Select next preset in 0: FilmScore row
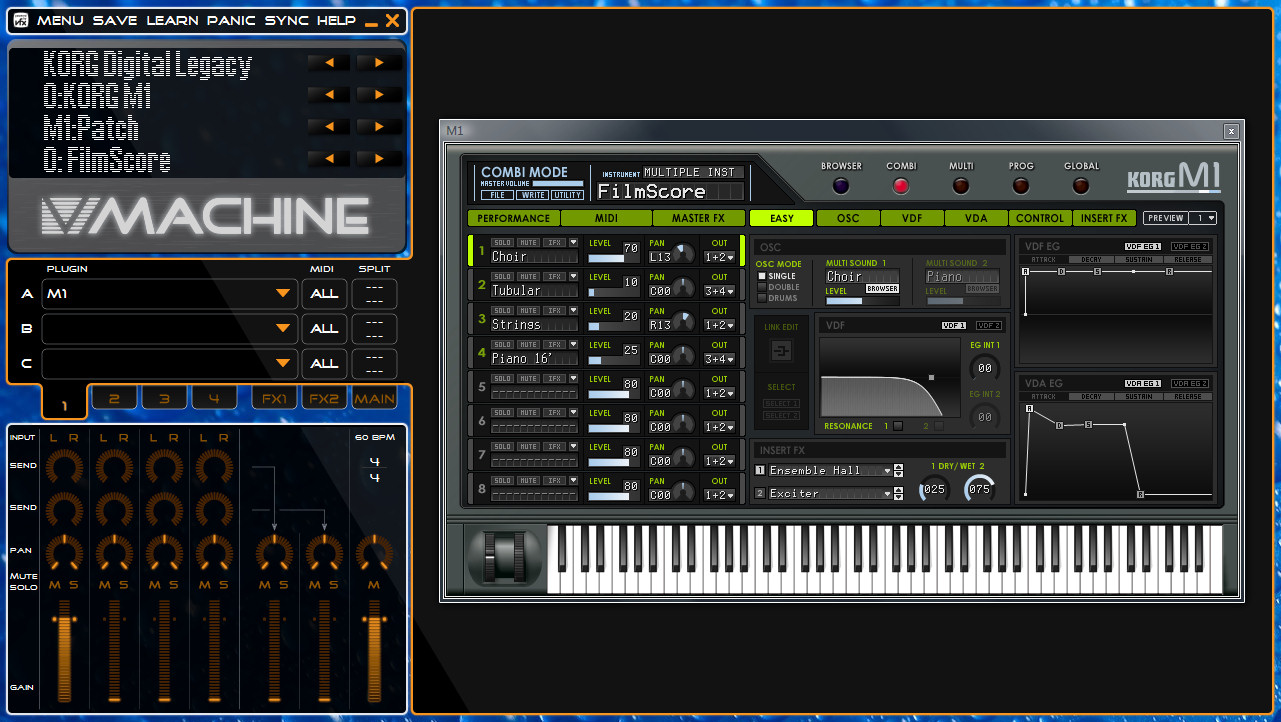 378,158
